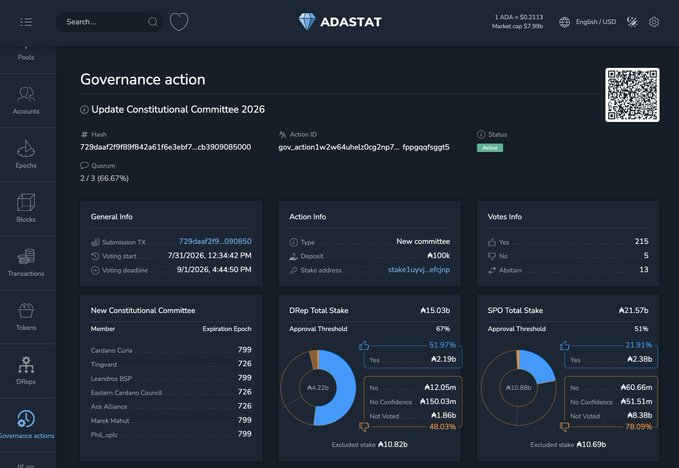The image size is (679, 468).
Task: Open Transactions in the sidebar
Action: coord(26,263)
